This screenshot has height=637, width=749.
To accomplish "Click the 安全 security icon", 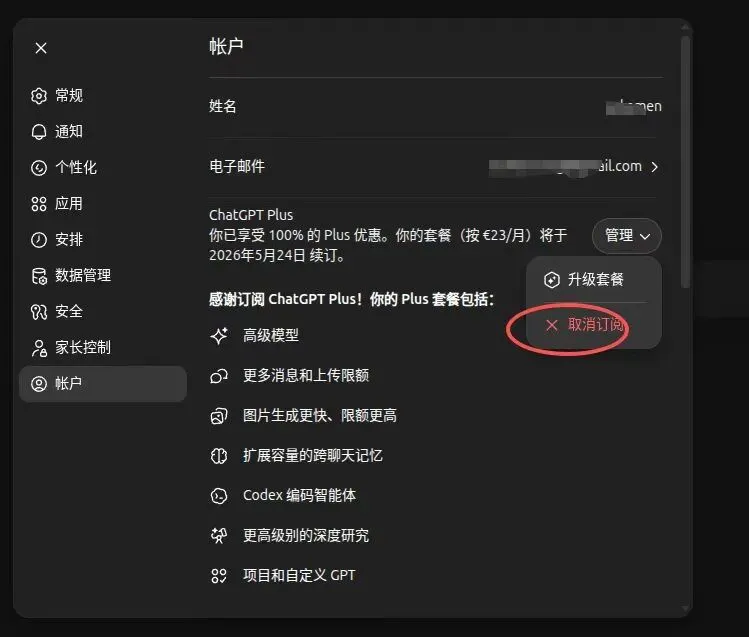I will [39, 312].
